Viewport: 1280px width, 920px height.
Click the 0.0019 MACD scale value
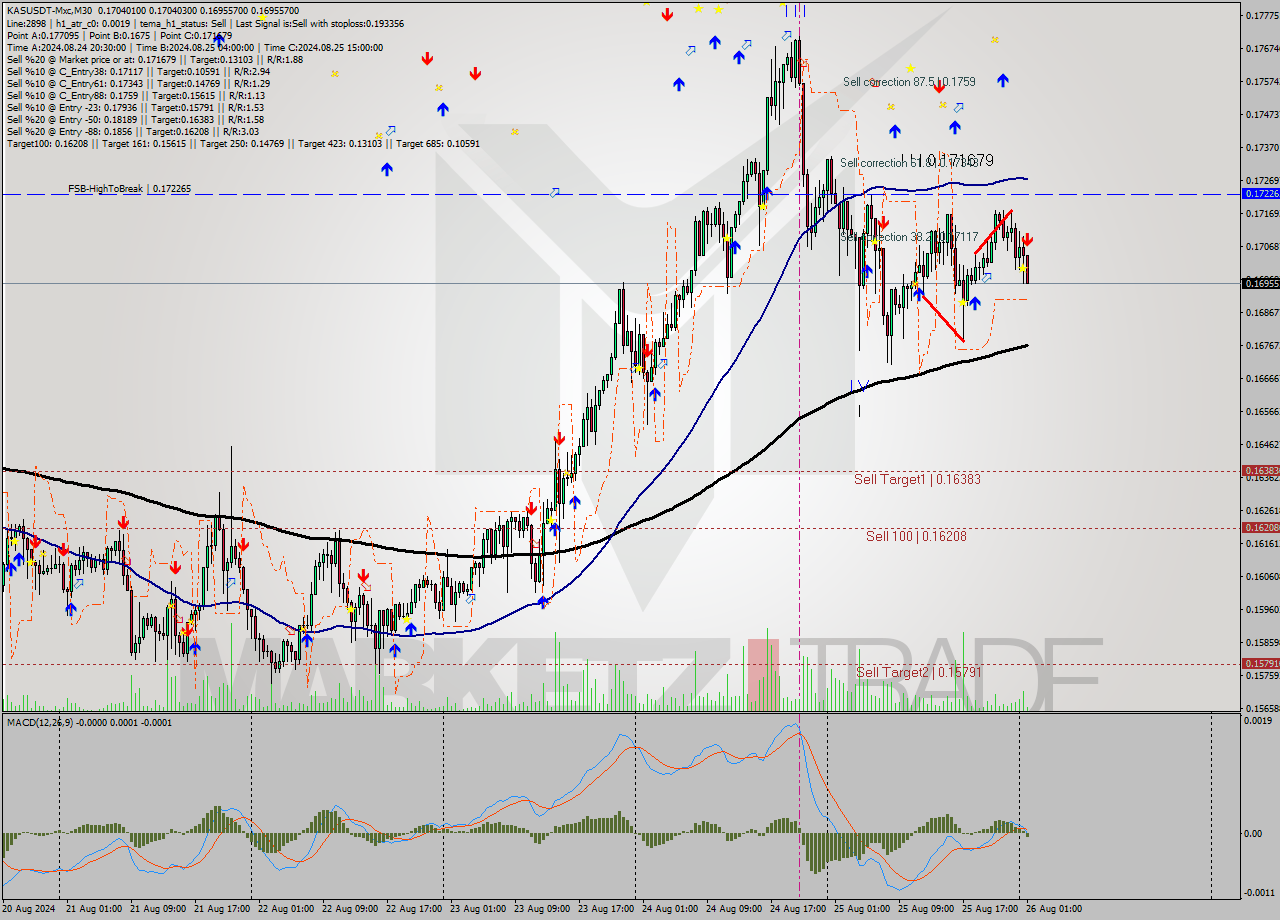pyautogui.click(x=1260, y=720)
